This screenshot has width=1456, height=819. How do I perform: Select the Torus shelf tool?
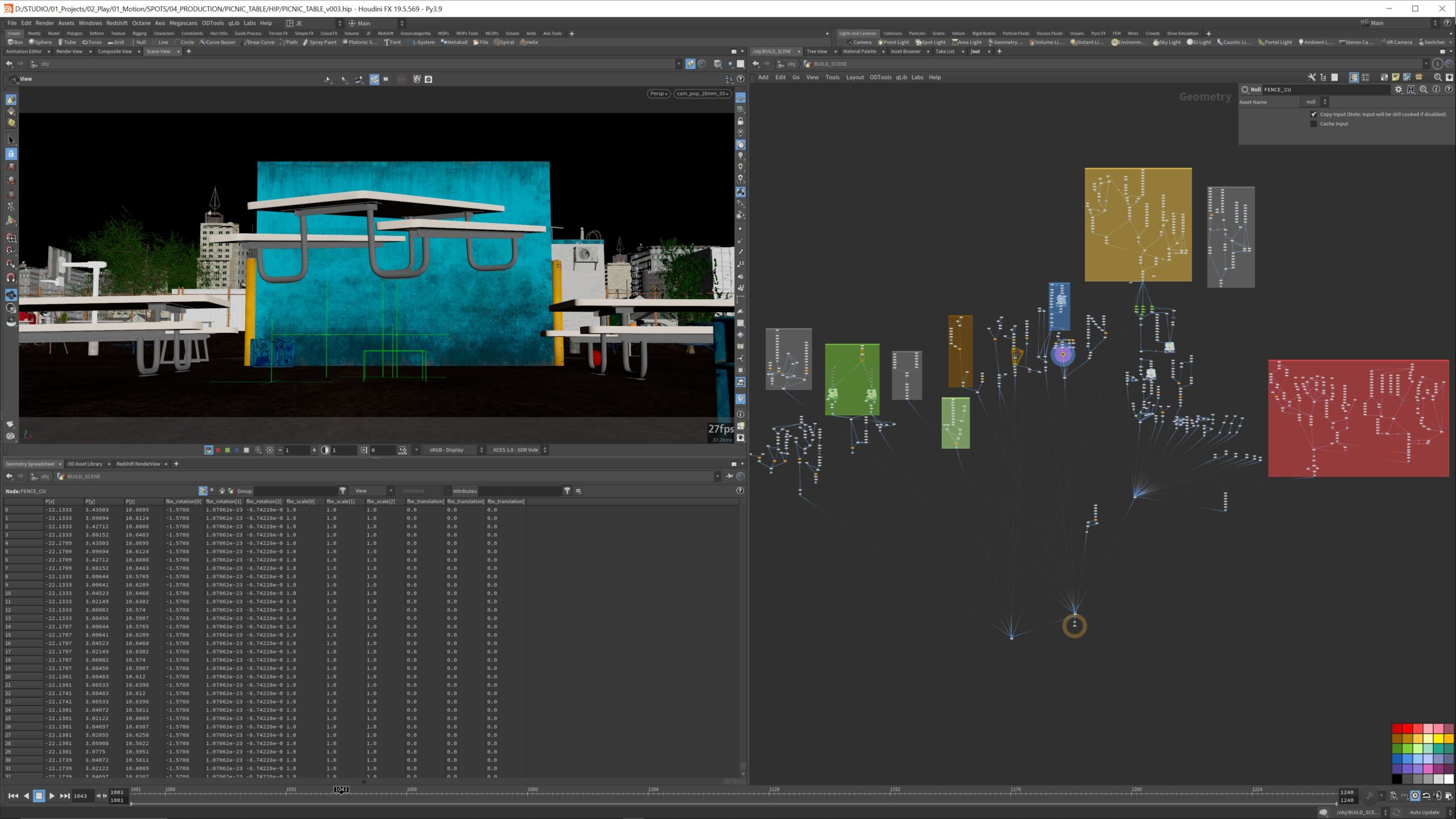click(x=92, y=42)
